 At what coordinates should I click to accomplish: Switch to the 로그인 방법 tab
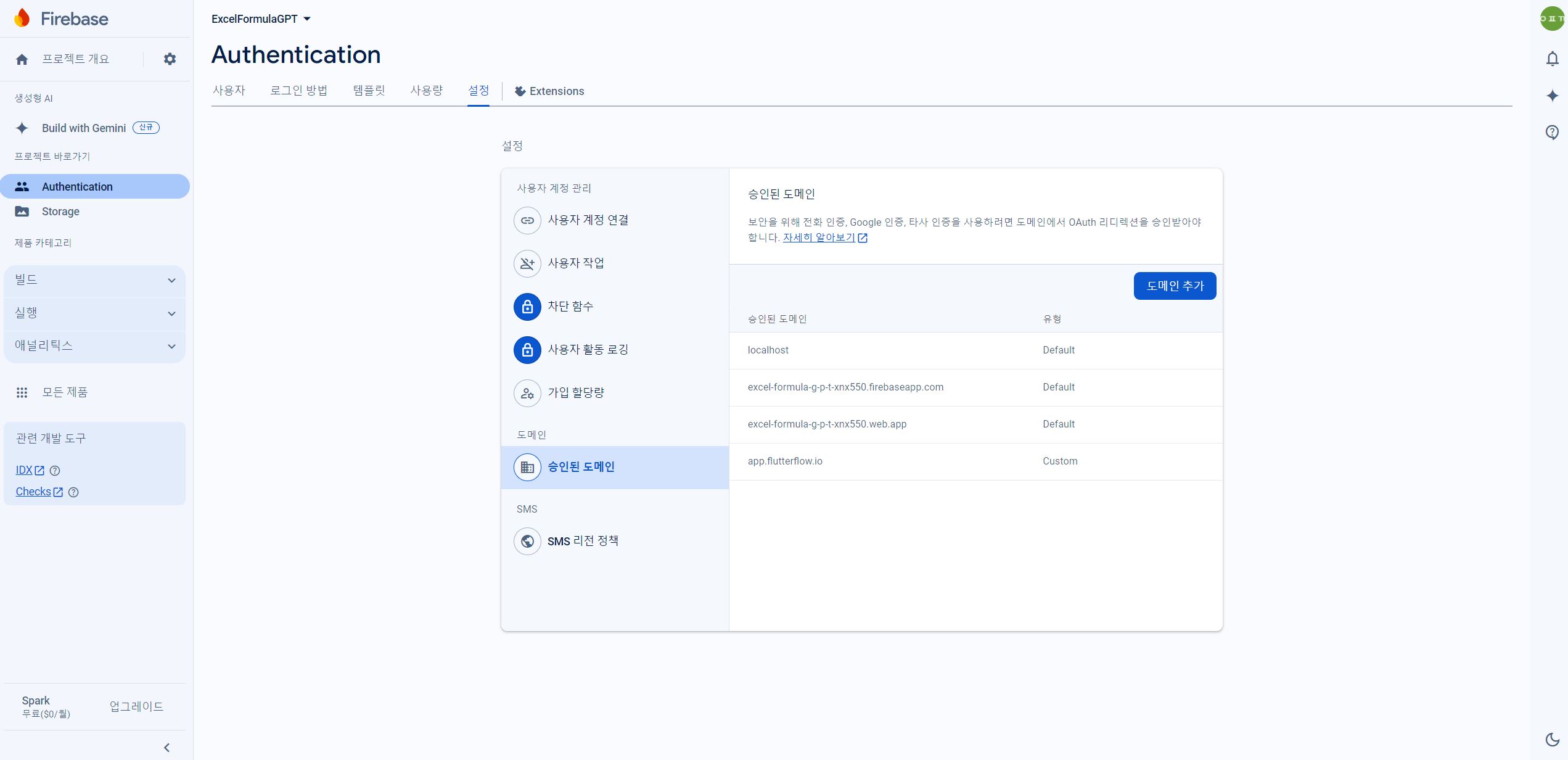click(x=299, y=91)
